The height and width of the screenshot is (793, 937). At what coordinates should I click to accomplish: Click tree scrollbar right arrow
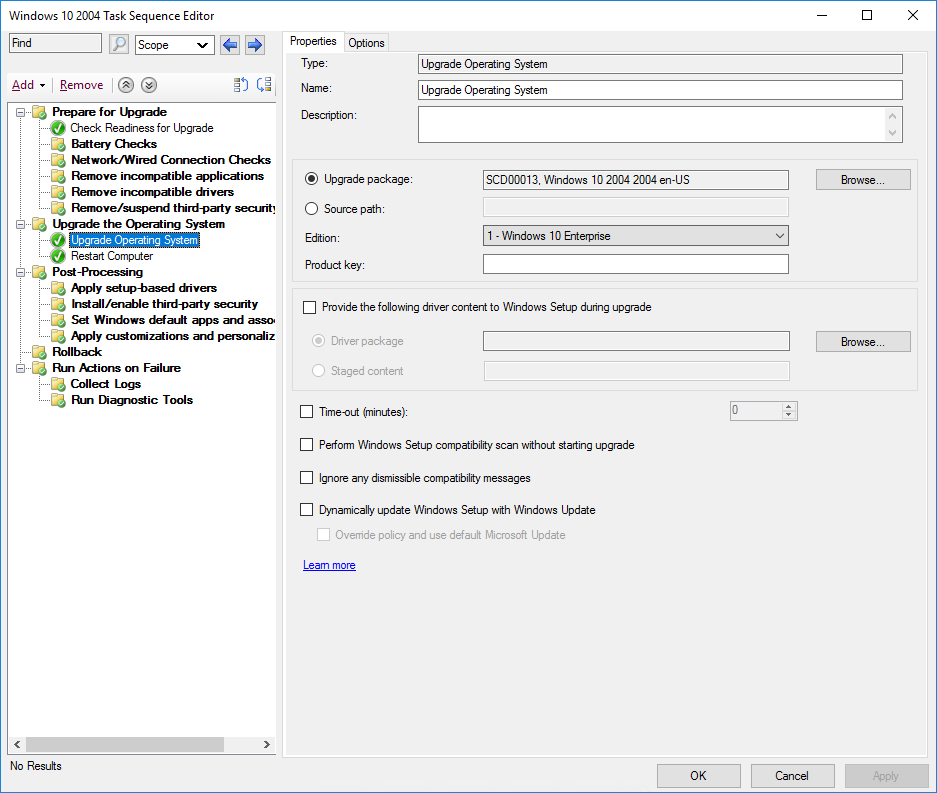pos(267,745)
